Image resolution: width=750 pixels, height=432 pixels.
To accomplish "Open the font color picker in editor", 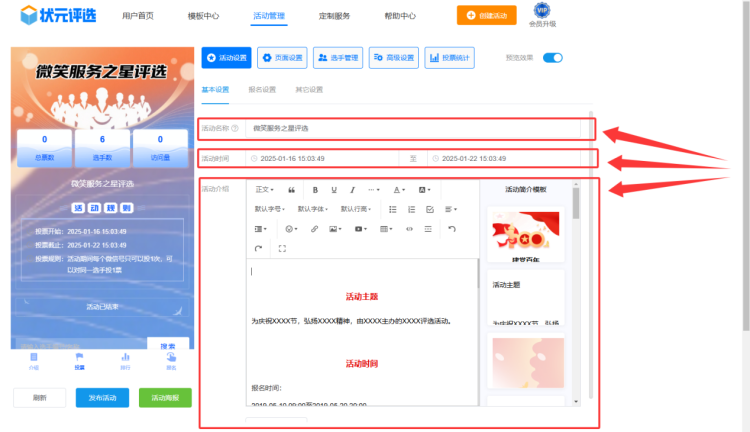I will [399, 190].
